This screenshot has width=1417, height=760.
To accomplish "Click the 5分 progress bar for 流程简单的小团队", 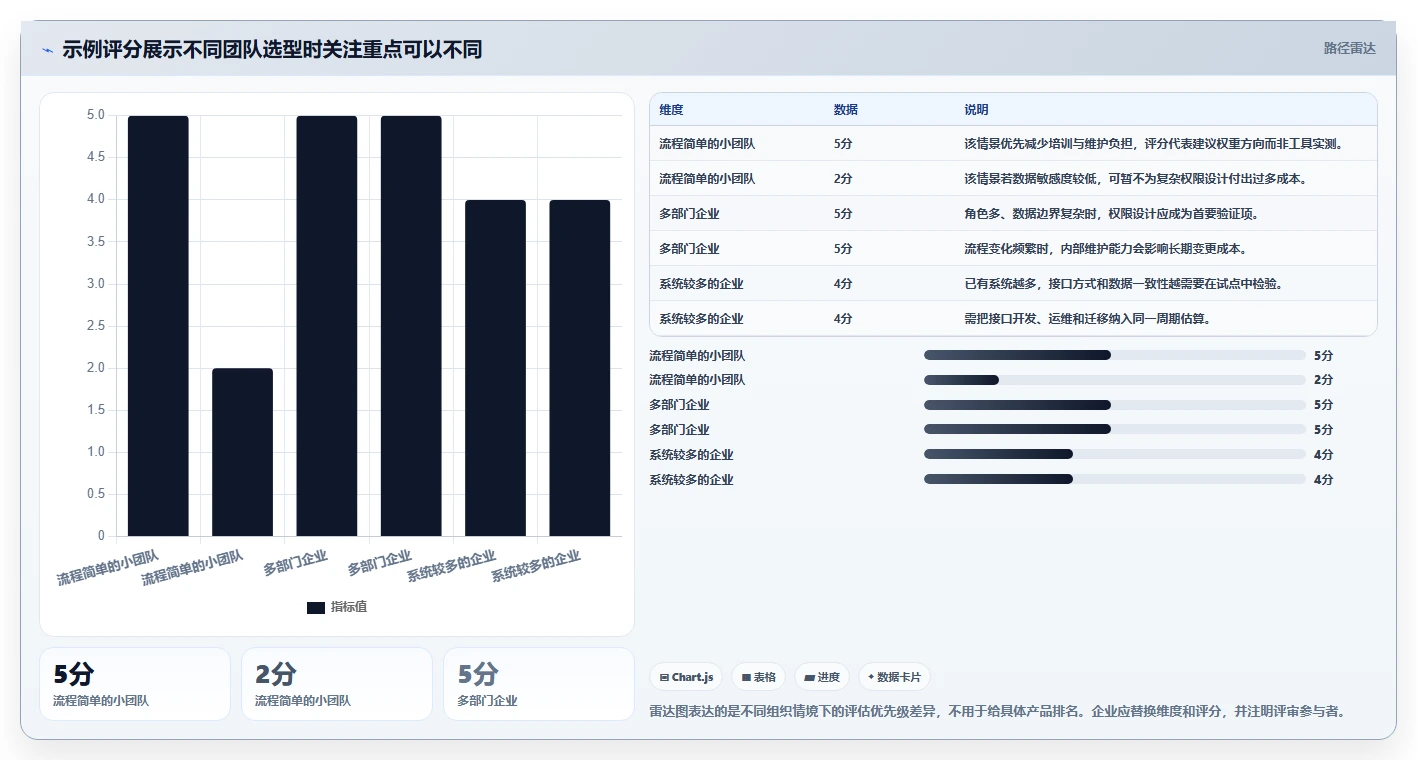I will click(1115, 355).
